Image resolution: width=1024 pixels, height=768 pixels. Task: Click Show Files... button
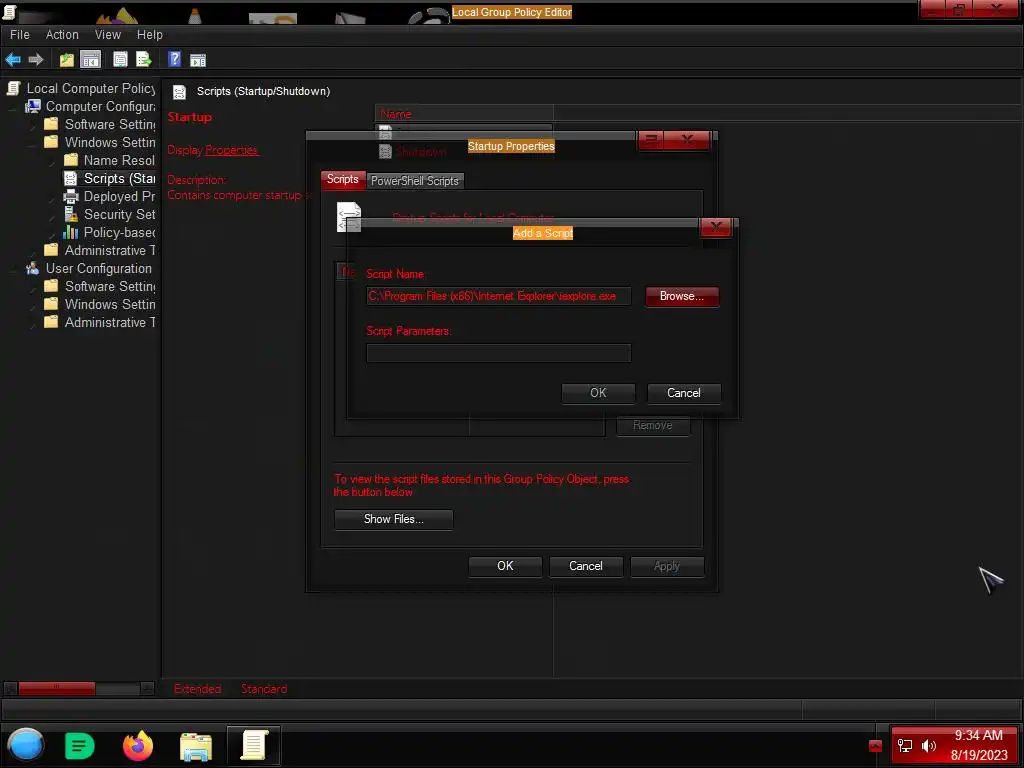(x=394, y=519)
